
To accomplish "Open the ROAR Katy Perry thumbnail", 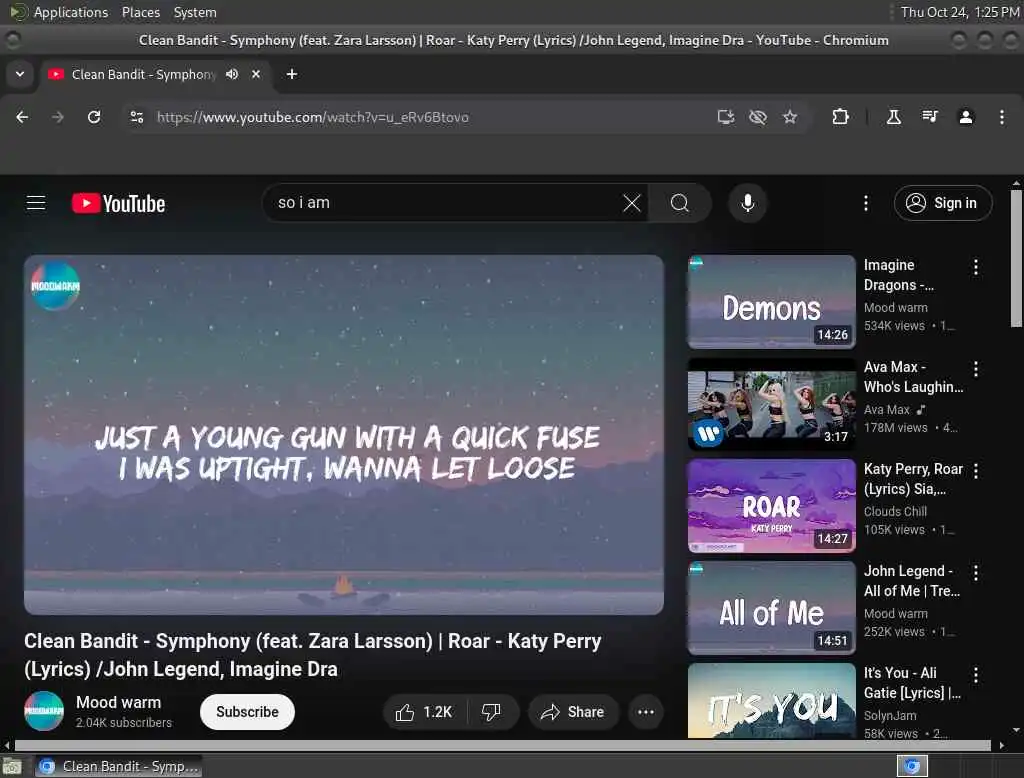I will click(x=771, y=506).
